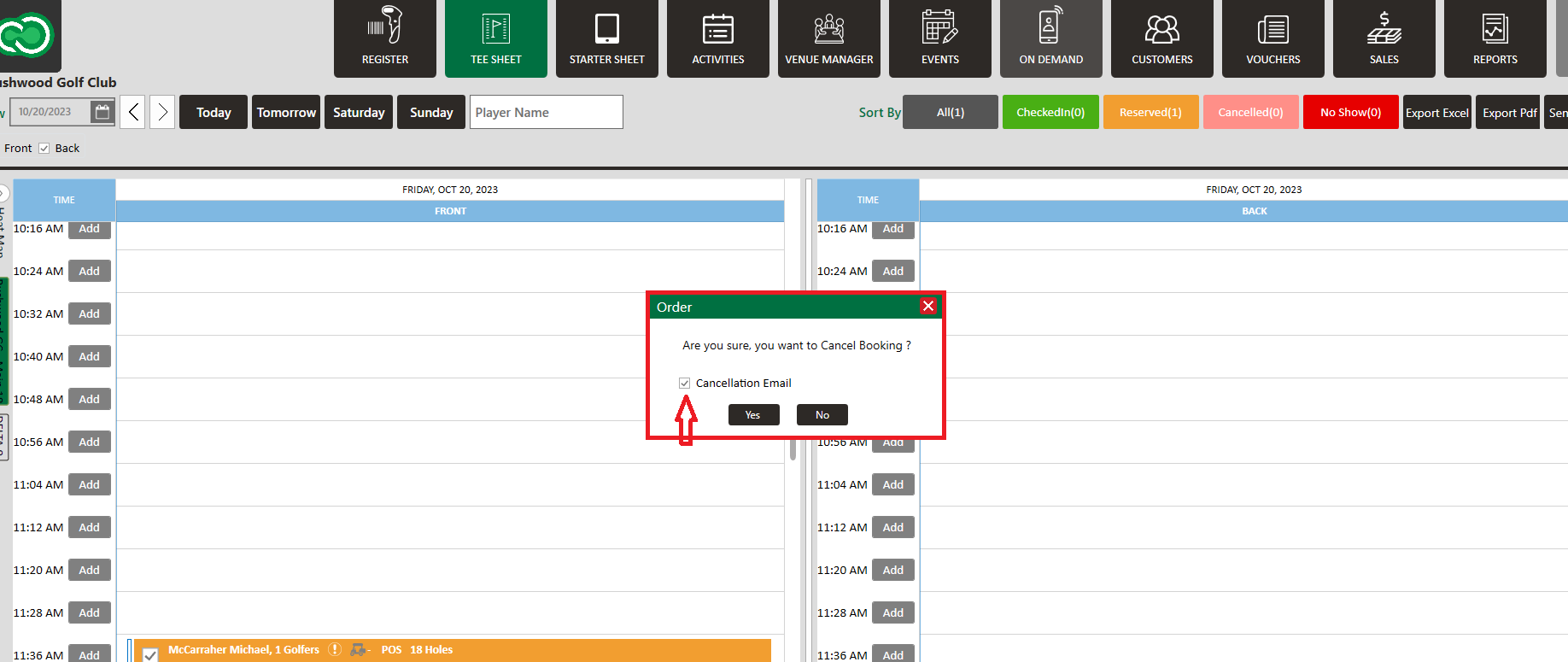Click the Player Name search field
The width and height of the screenshot is (1568, 662).
click(x=547, y=112)
